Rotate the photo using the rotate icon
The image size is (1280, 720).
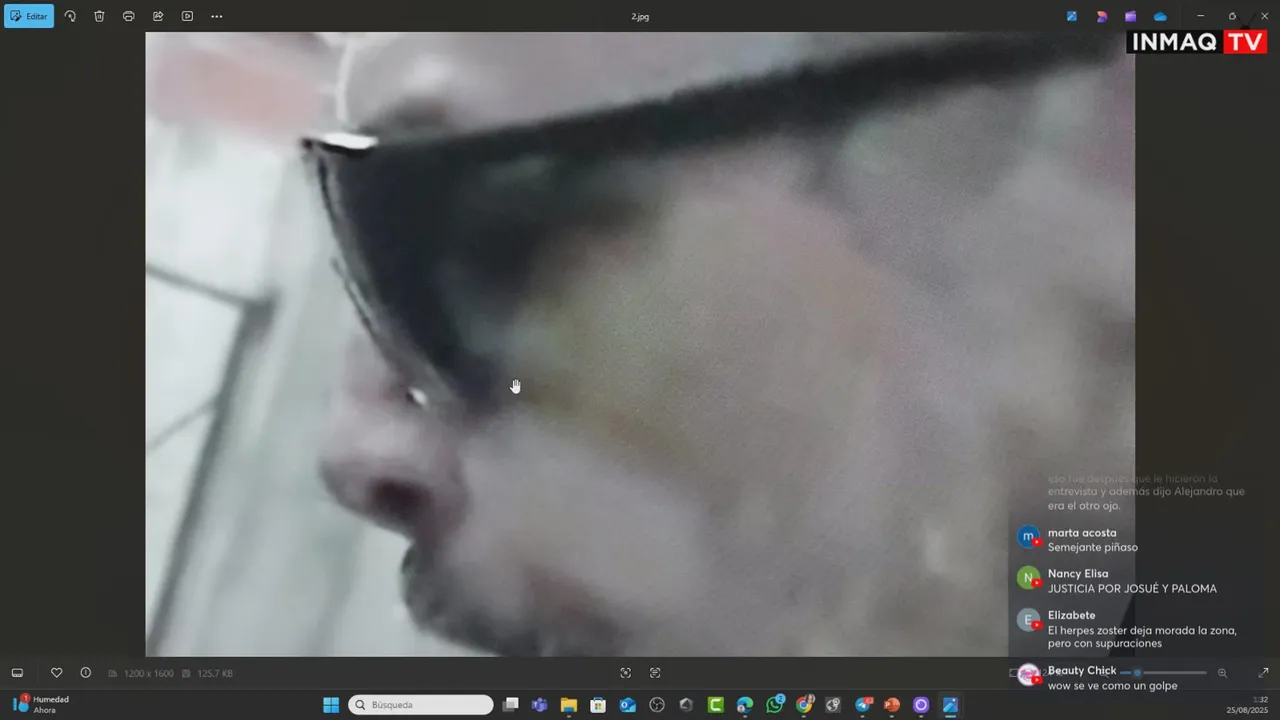click(70, 16)
